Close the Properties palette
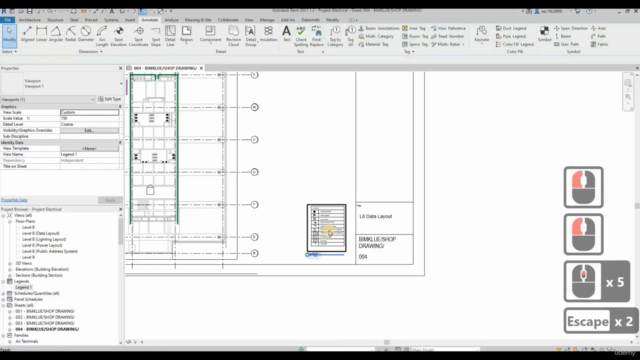The width and height of the screenshot is (640, 360). 120,68
